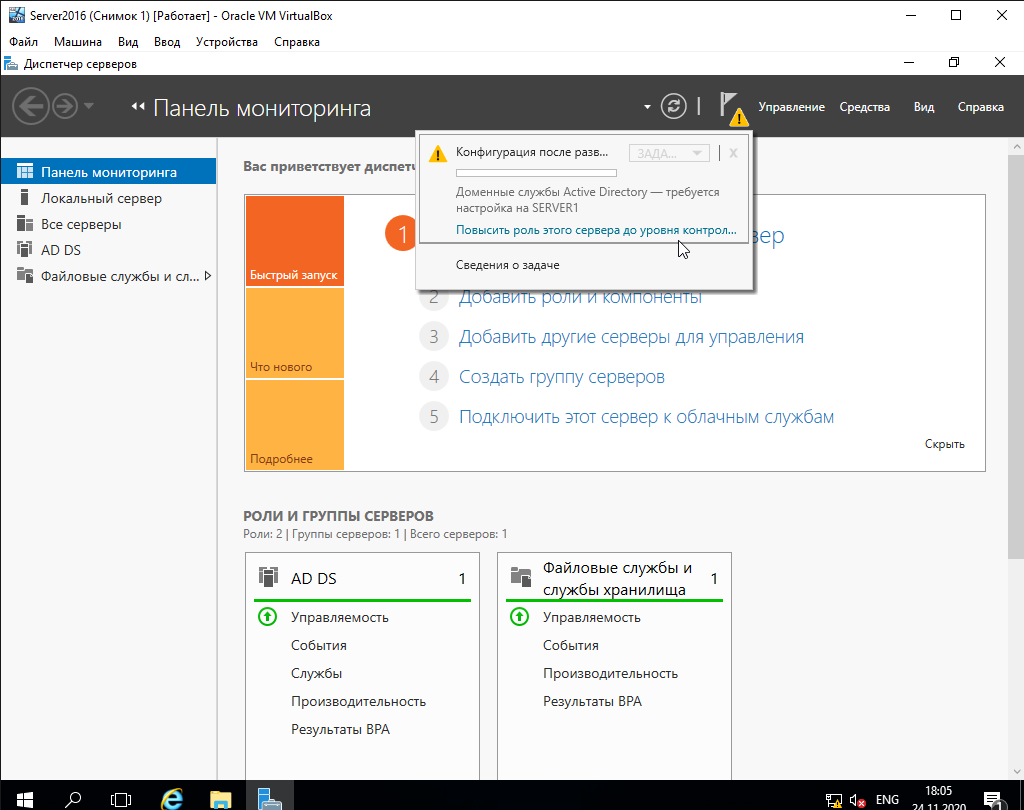
Task: Open the task dropdown in notification
Action: tap(669, 153)
